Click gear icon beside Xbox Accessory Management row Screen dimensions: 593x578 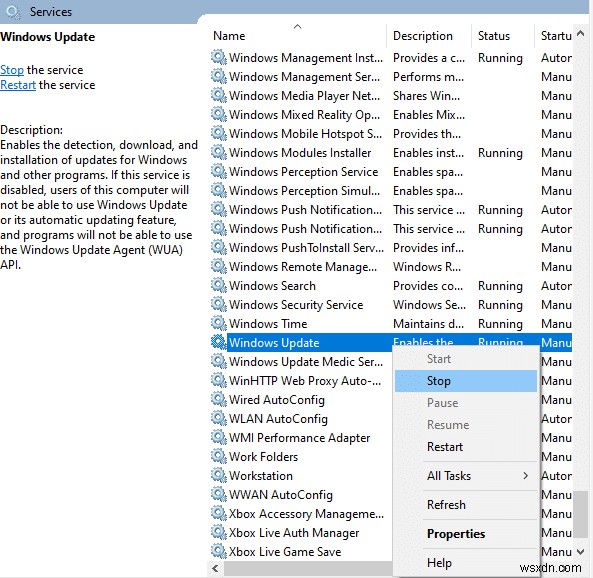tap(219, 514)
